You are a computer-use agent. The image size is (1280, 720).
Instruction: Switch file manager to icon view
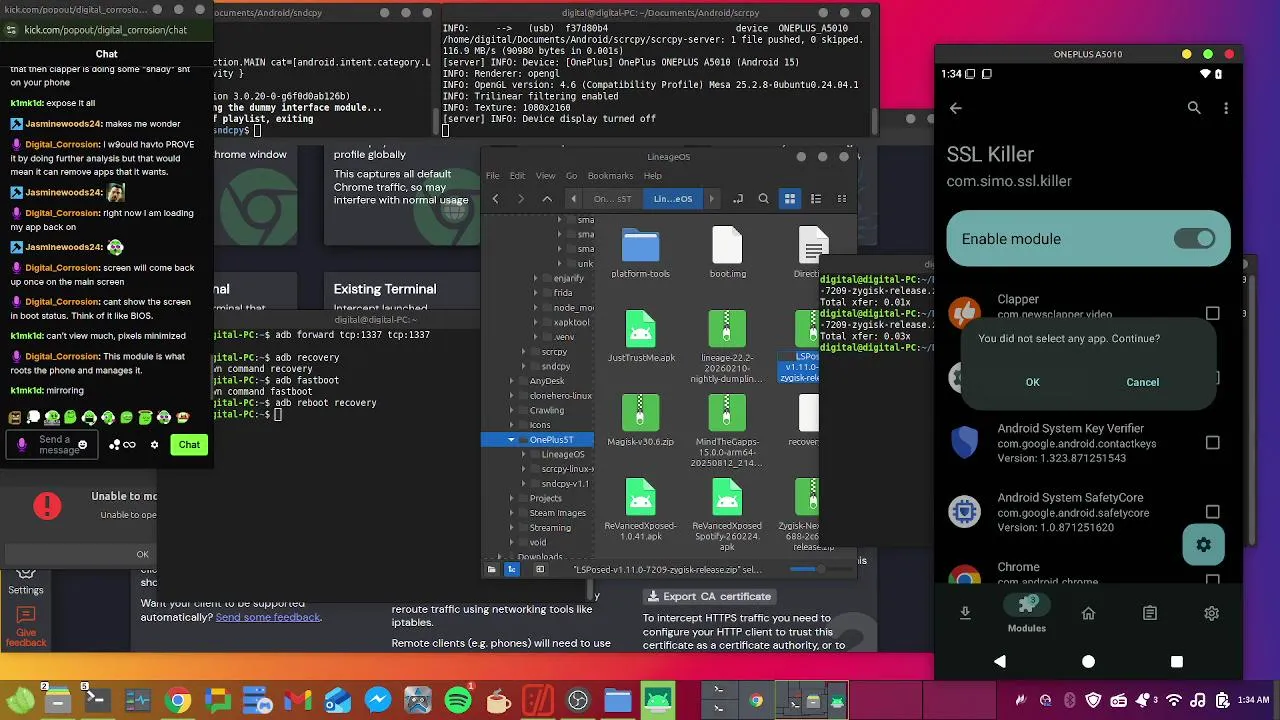coord(790,199)
